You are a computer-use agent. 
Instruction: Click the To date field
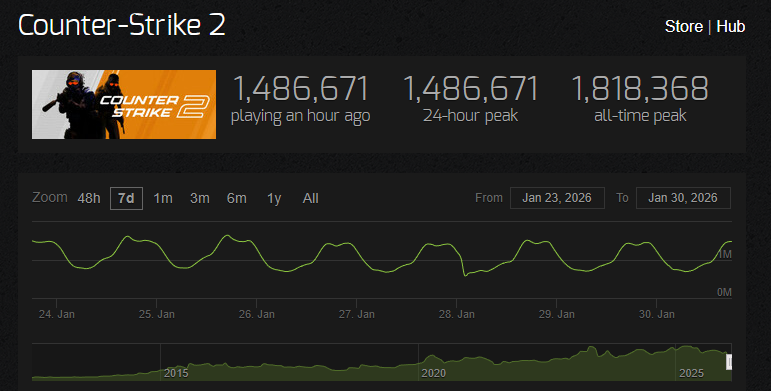[x=683, y=198]
